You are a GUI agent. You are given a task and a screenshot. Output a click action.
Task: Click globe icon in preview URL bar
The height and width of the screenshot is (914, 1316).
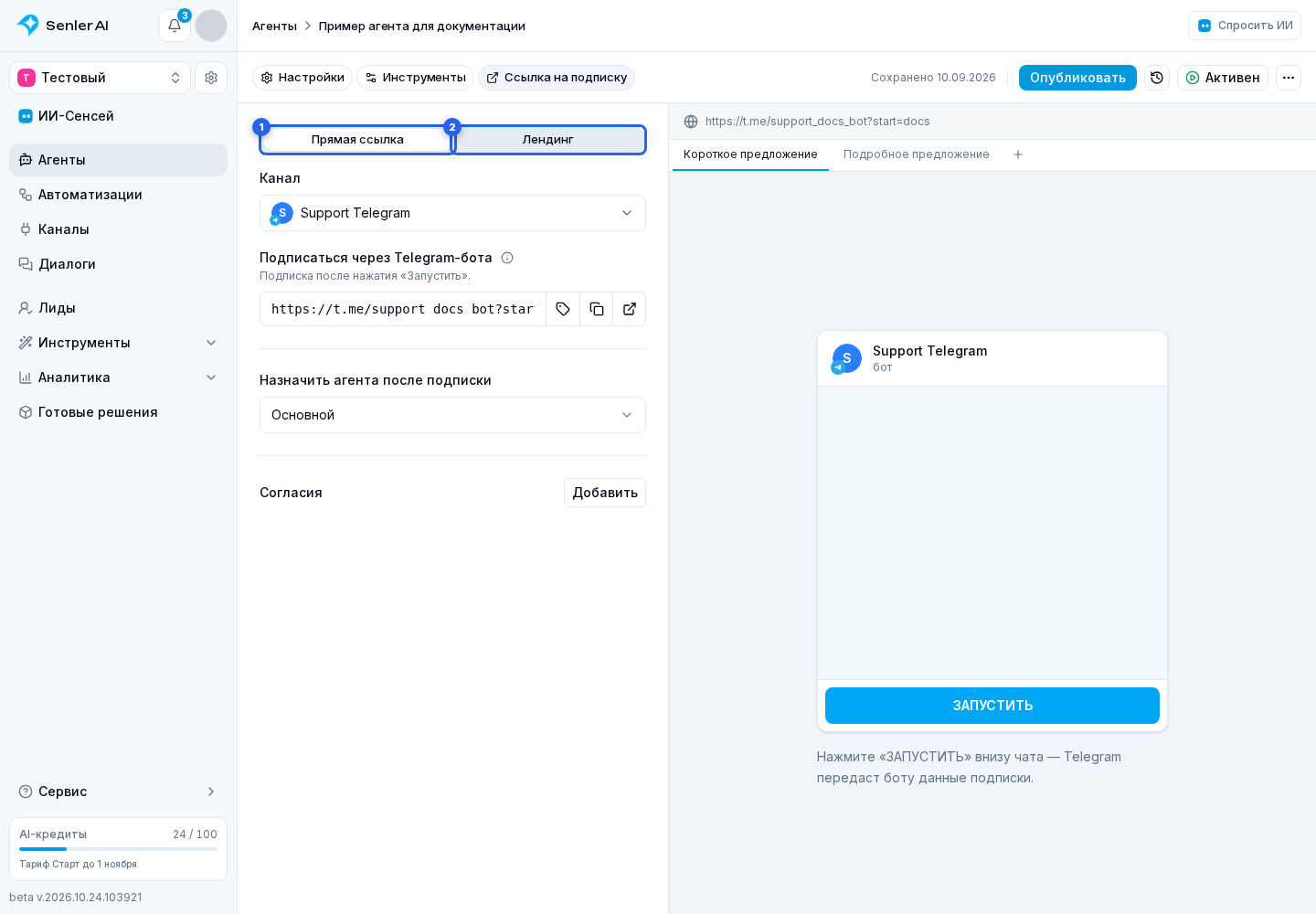pyautogui.click(x=691, y=122)
